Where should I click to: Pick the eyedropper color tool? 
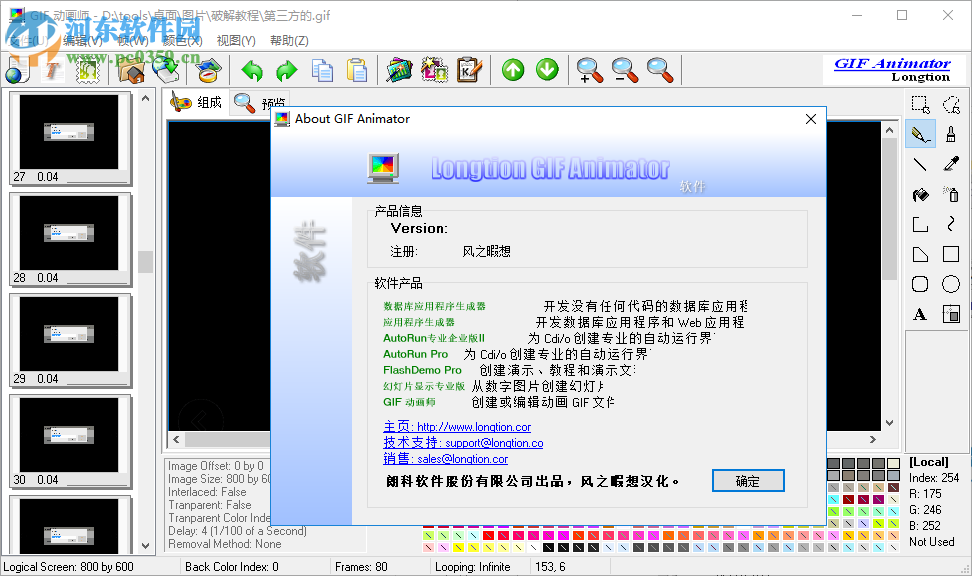tap(950, 163)
